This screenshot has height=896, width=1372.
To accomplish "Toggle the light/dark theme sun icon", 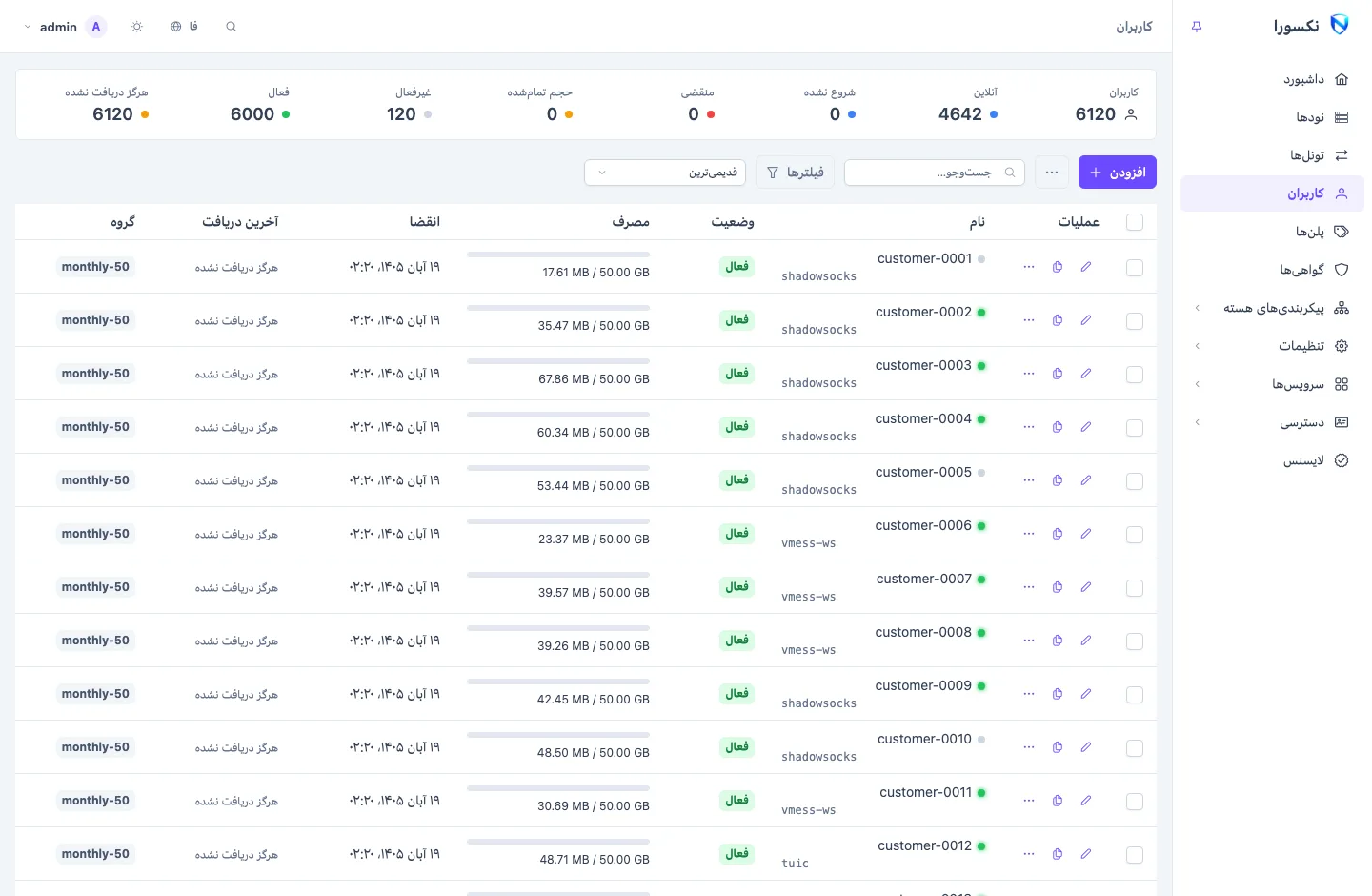I will pos(137,27).
